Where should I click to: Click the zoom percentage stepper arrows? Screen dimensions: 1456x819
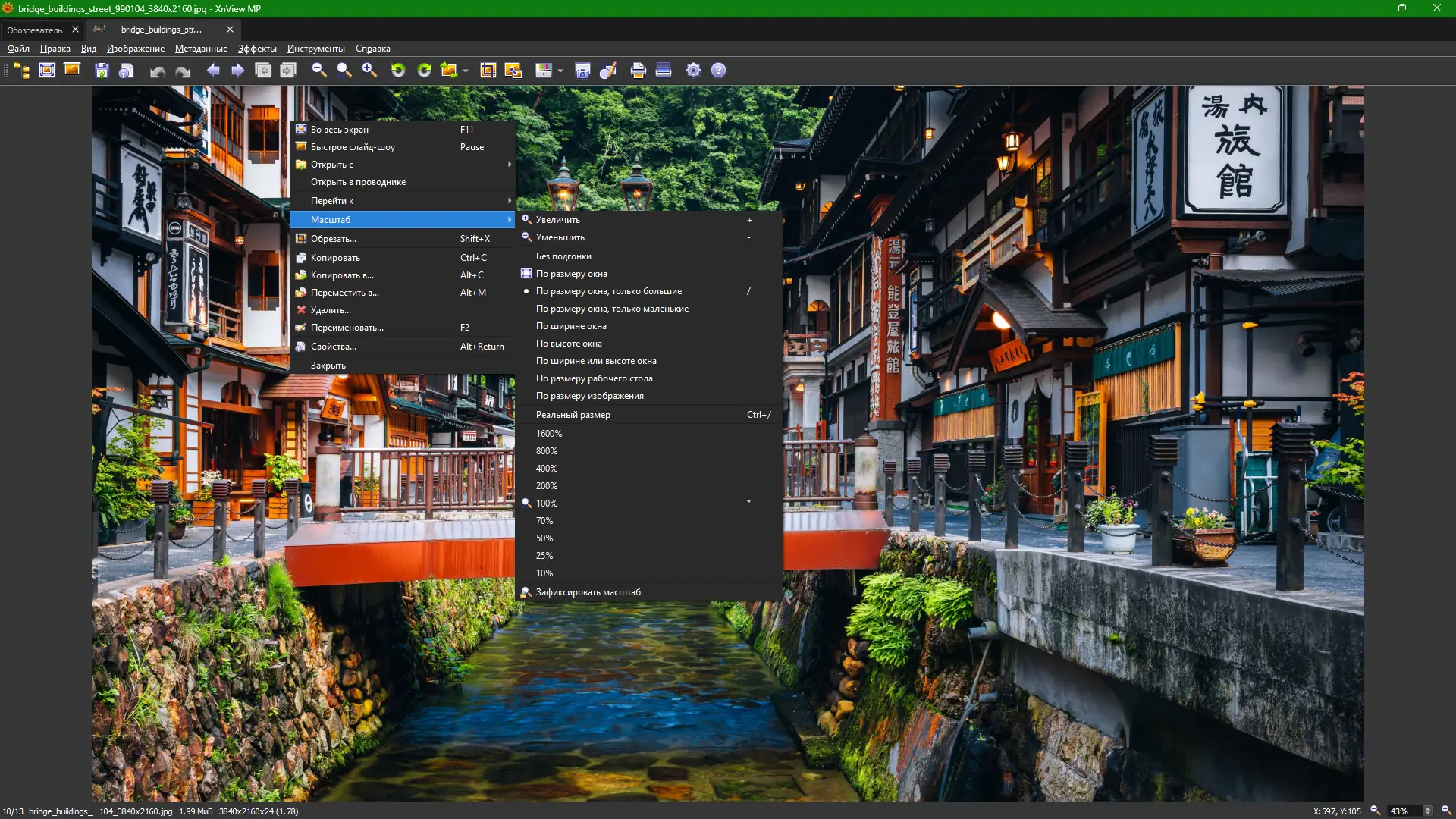1427,811
